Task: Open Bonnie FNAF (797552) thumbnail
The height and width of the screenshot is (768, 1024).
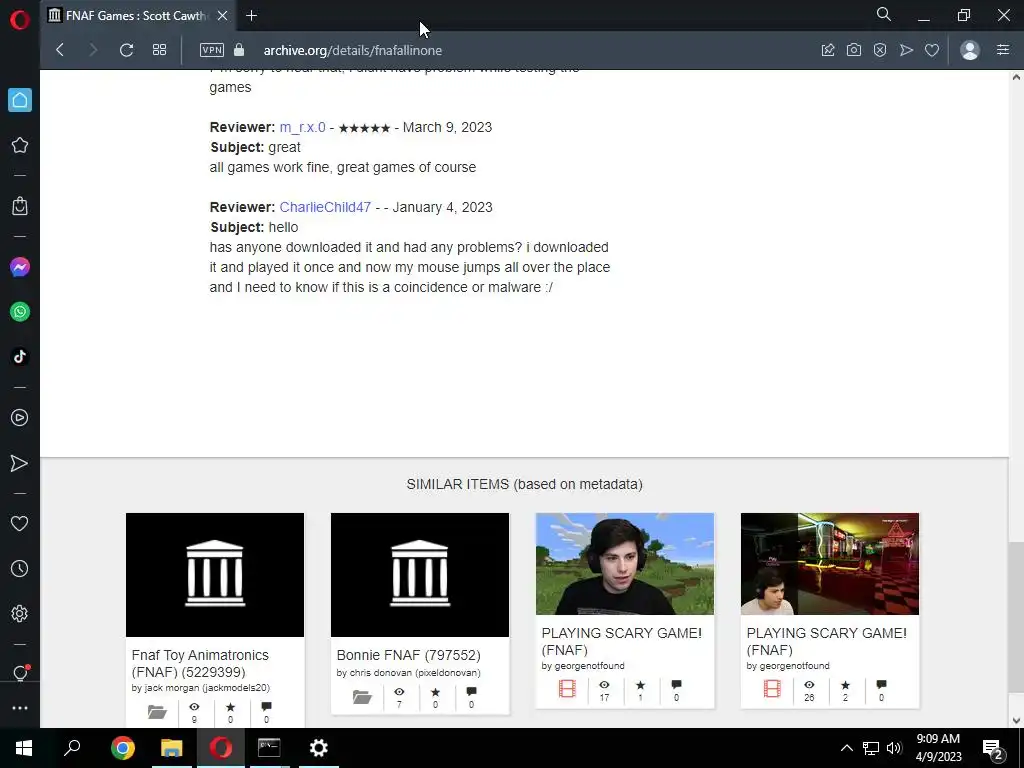Action: point(420,575)
